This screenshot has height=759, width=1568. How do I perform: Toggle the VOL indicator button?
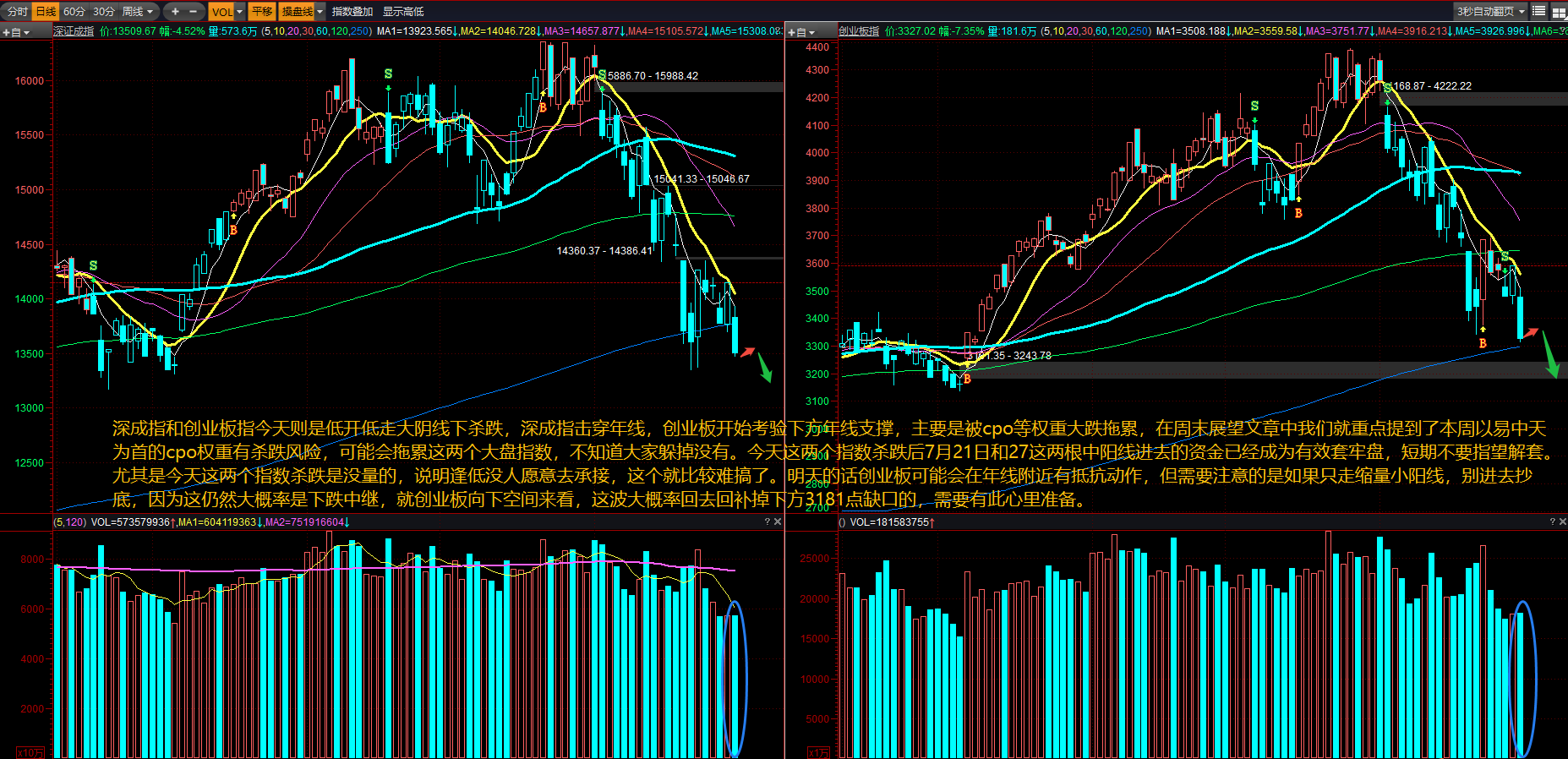pyautogui.click(x=221, y=11)
